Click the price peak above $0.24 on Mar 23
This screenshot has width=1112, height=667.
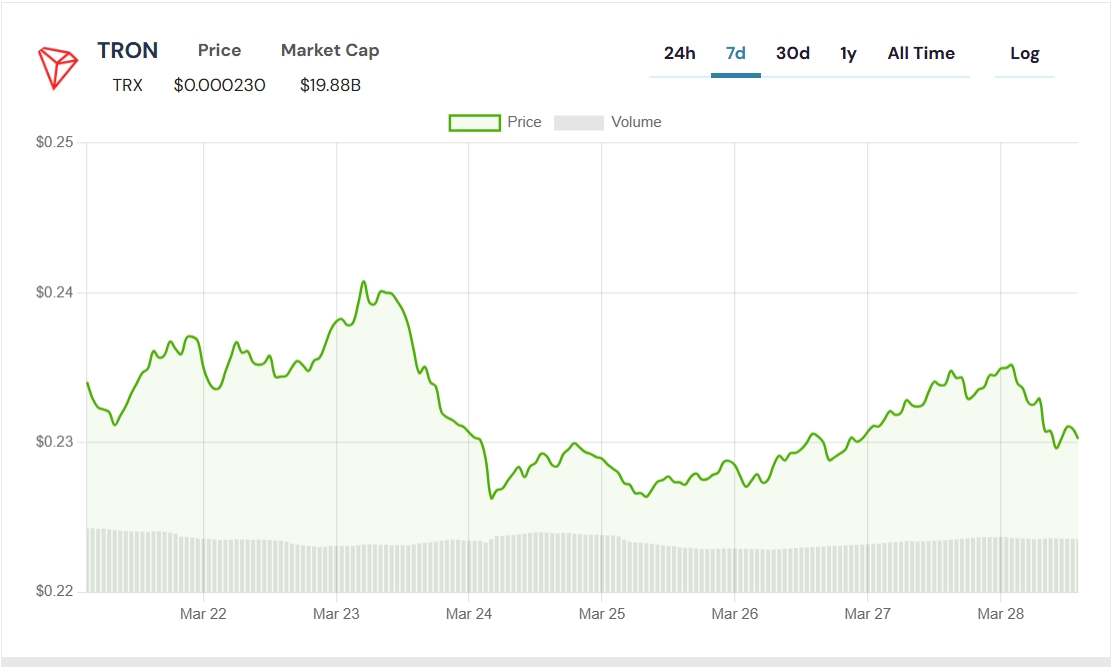(x=364, y=282)
